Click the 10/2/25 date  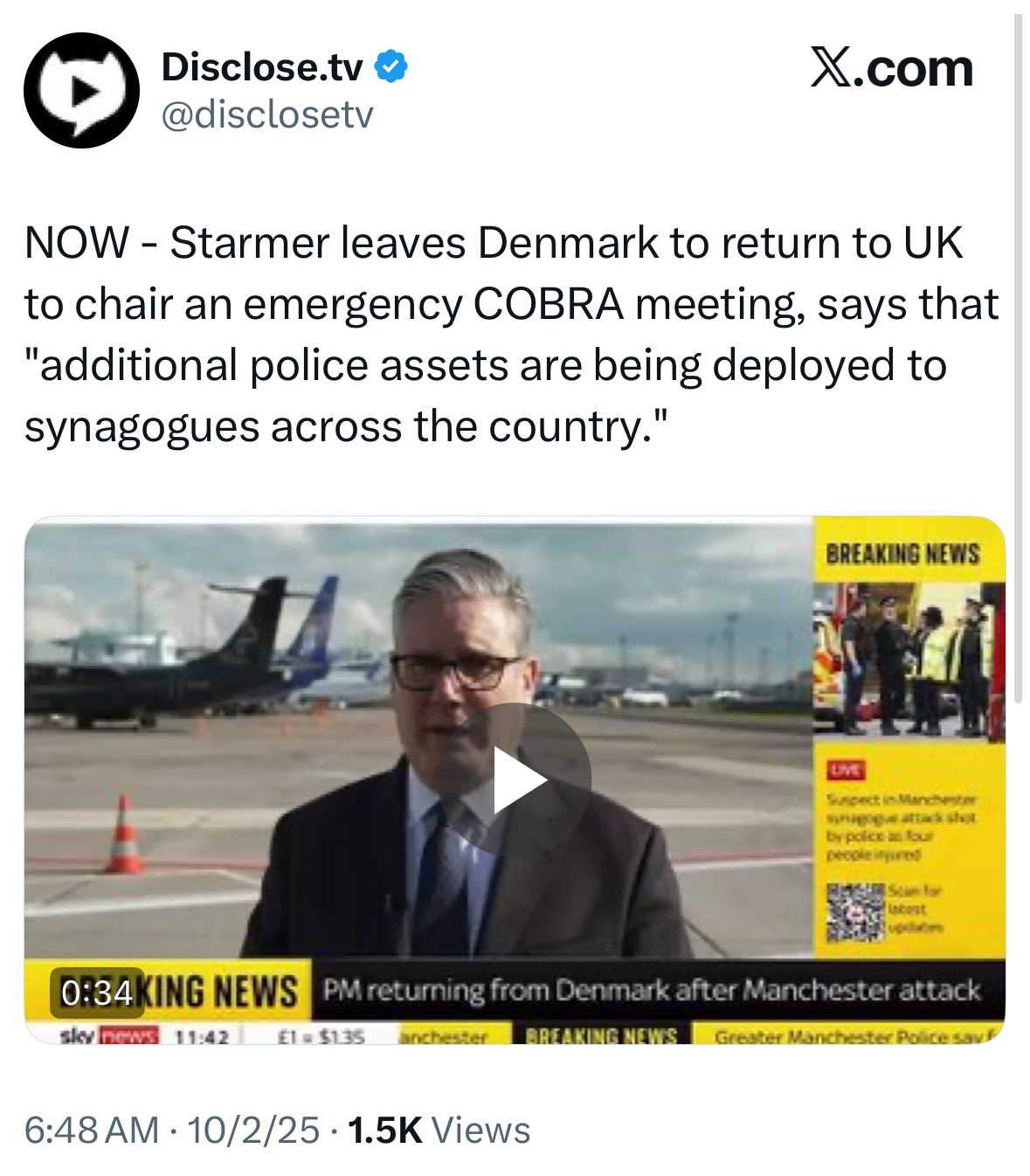point(253,1130)
